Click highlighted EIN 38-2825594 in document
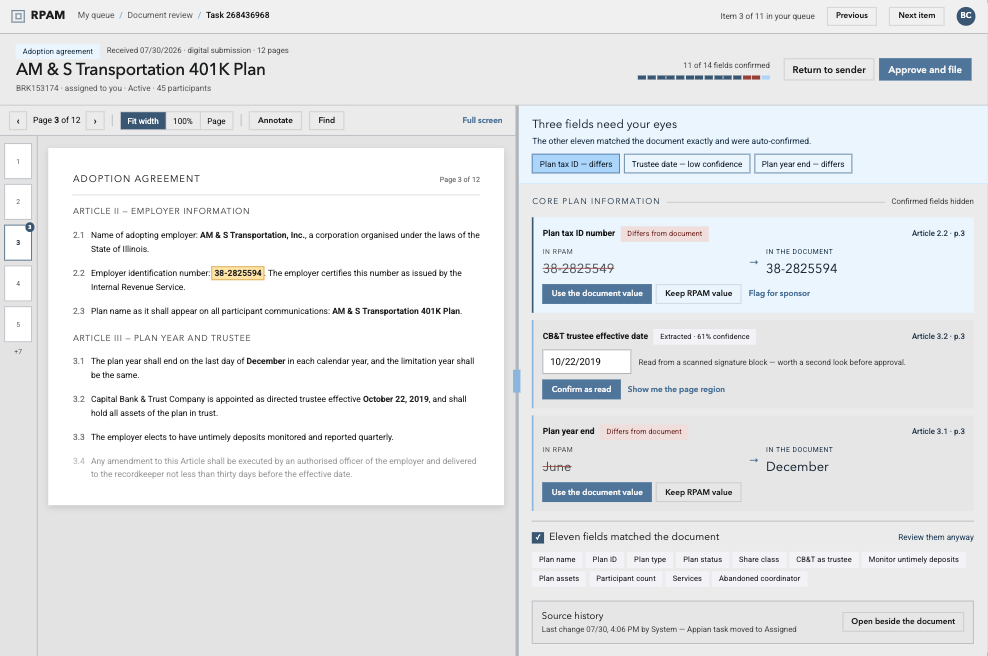 pos(238,273)
